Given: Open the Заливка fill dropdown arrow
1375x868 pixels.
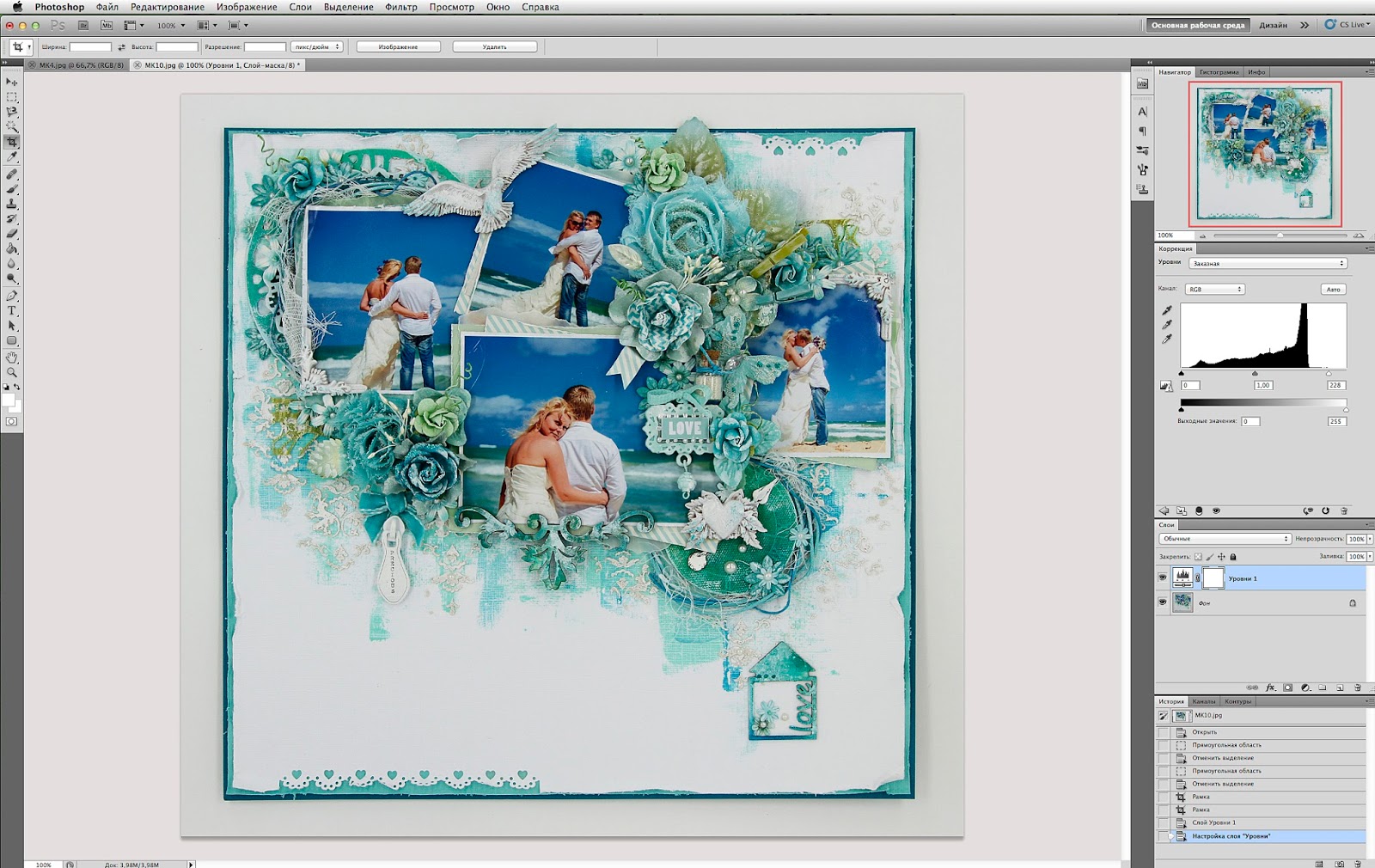Looking at the screenshot, I should [1370, 557].
